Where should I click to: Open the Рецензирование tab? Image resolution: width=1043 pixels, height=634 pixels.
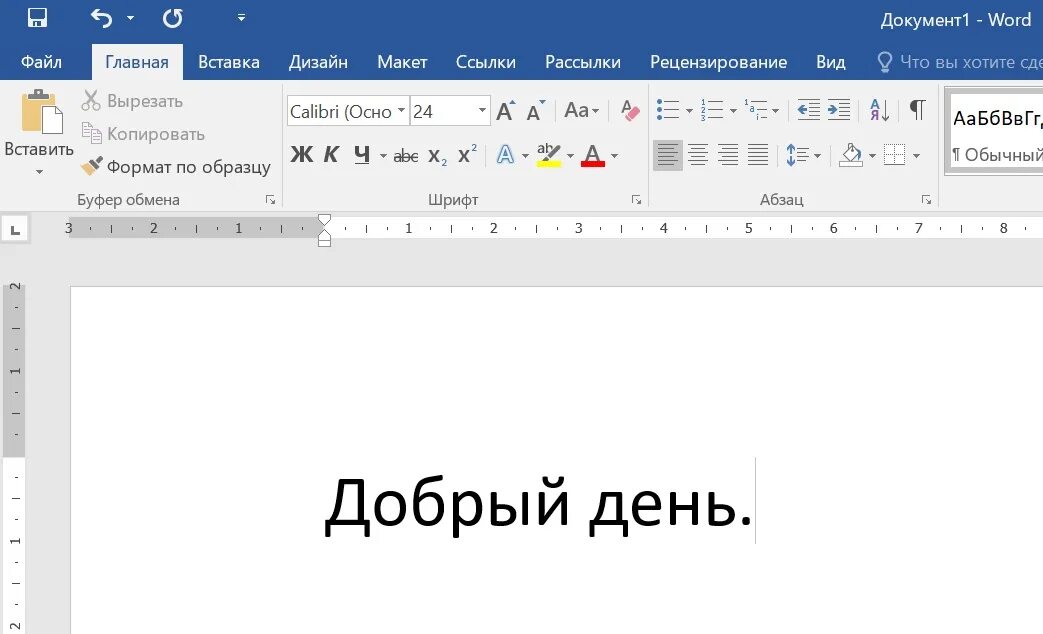pyautogui.click(x=719, y=61)
